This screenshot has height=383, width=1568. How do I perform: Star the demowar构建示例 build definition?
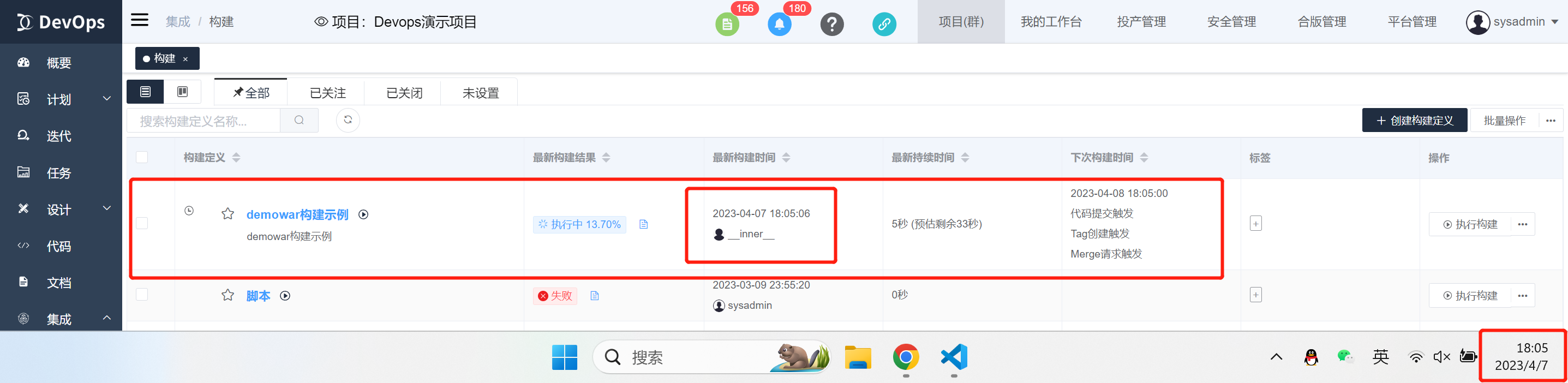pyautogui.click(x=228, y=214)
